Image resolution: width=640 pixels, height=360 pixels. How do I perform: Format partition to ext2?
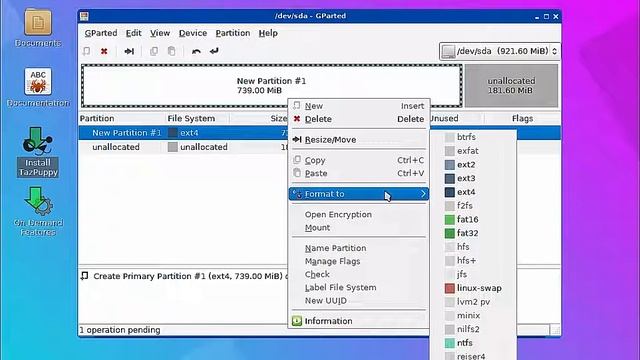click(473, 165)
